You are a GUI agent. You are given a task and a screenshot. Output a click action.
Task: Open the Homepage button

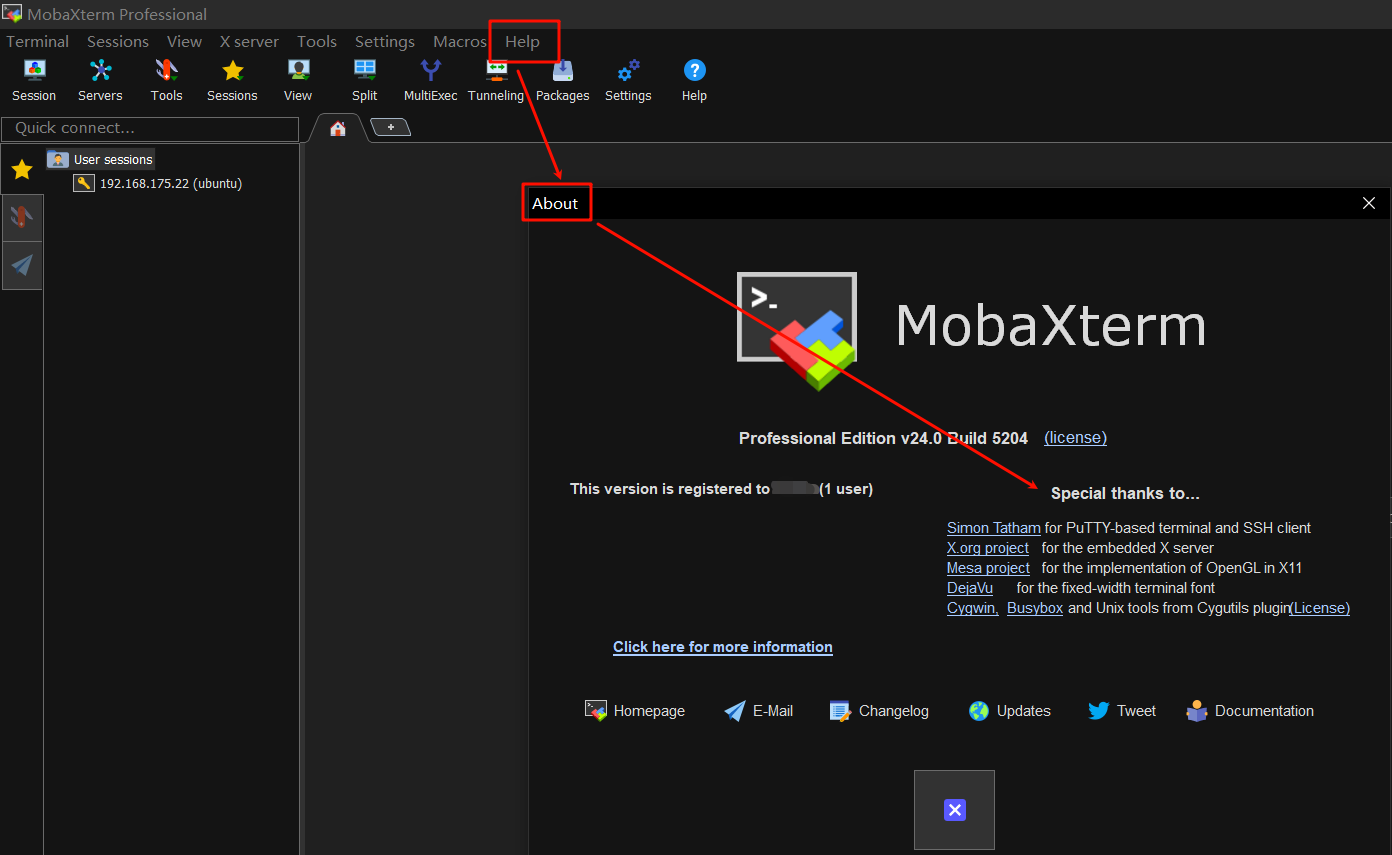[635, 711]
